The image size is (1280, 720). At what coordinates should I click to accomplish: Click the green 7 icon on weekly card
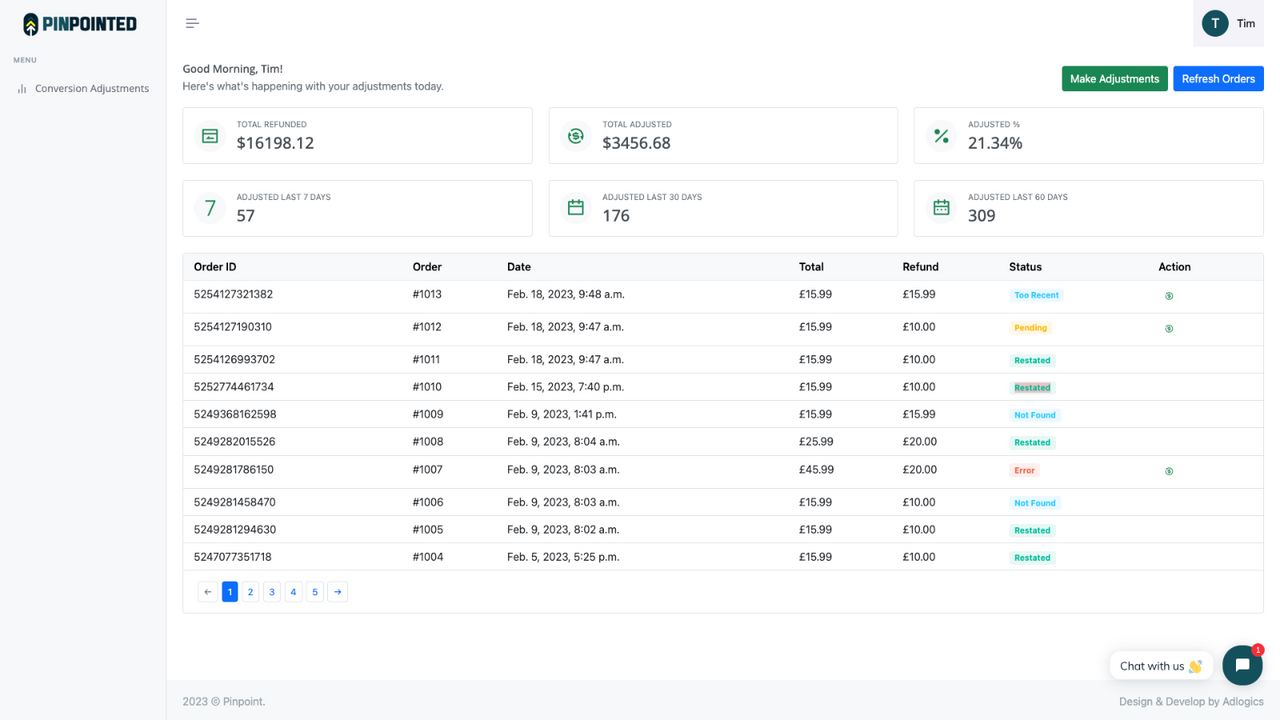(208, 208)
